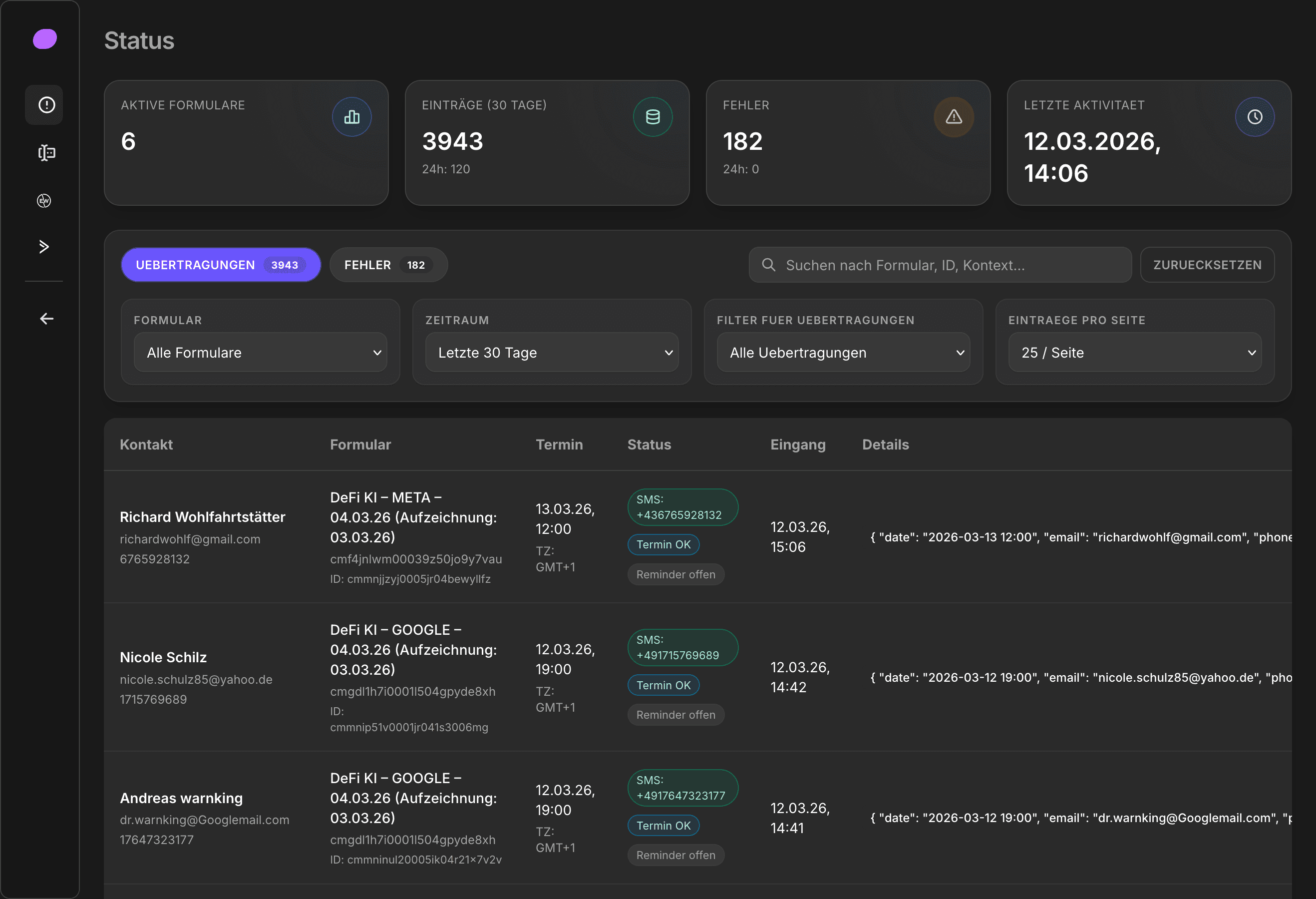This screenshot has width=1316, height=899.
Task: Click the SMS: +491715769689 badge
Action: point(683,648)
